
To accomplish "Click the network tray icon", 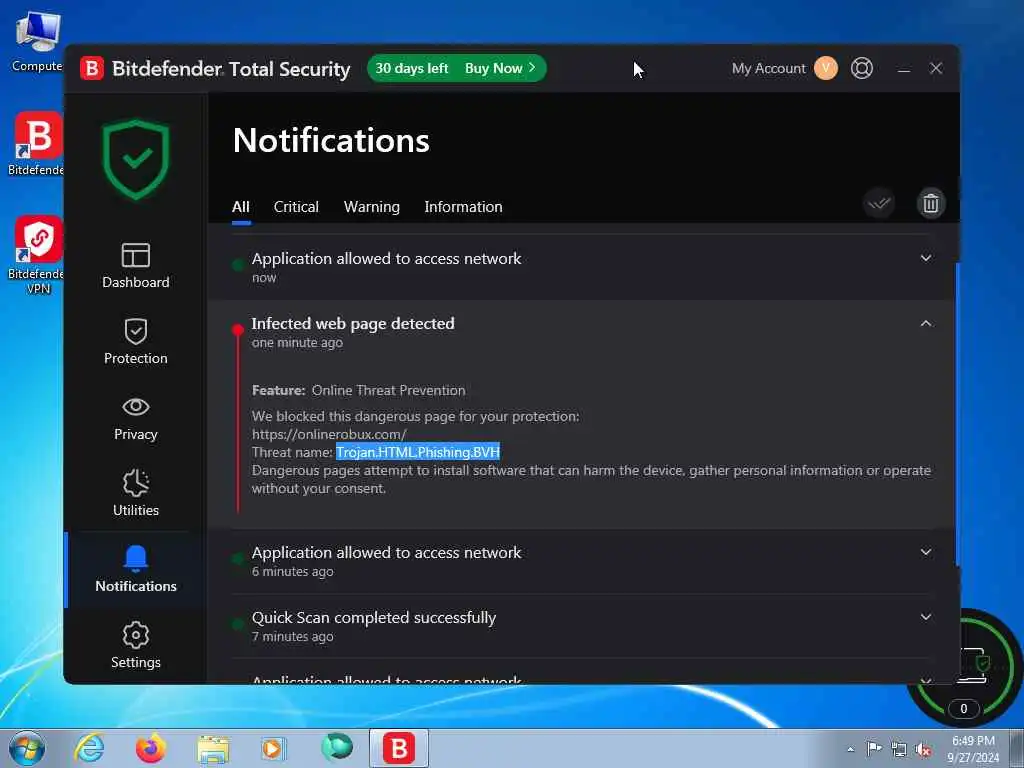I will pos(899,749).
